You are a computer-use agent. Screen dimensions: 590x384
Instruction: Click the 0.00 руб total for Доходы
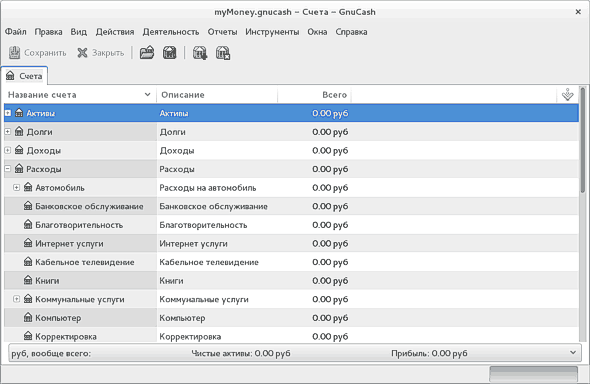point(330,150)
